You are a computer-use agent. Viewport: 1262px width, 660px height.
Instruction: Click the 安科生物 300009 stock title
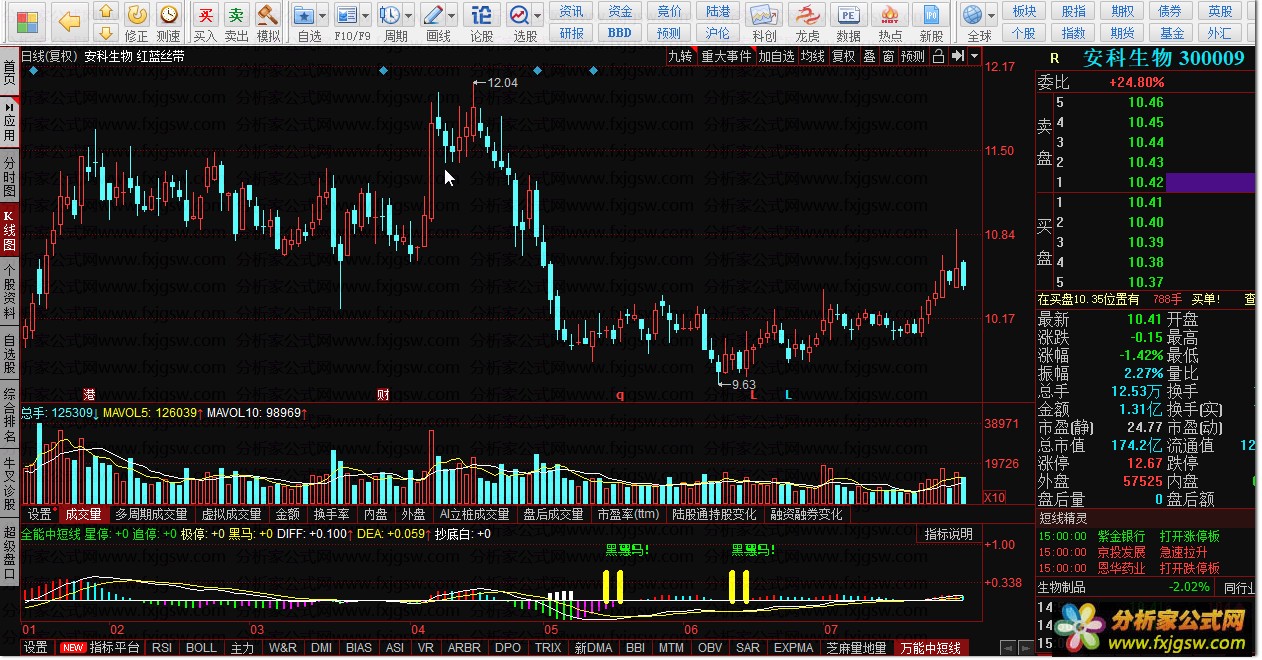[x=1165, y=57]
